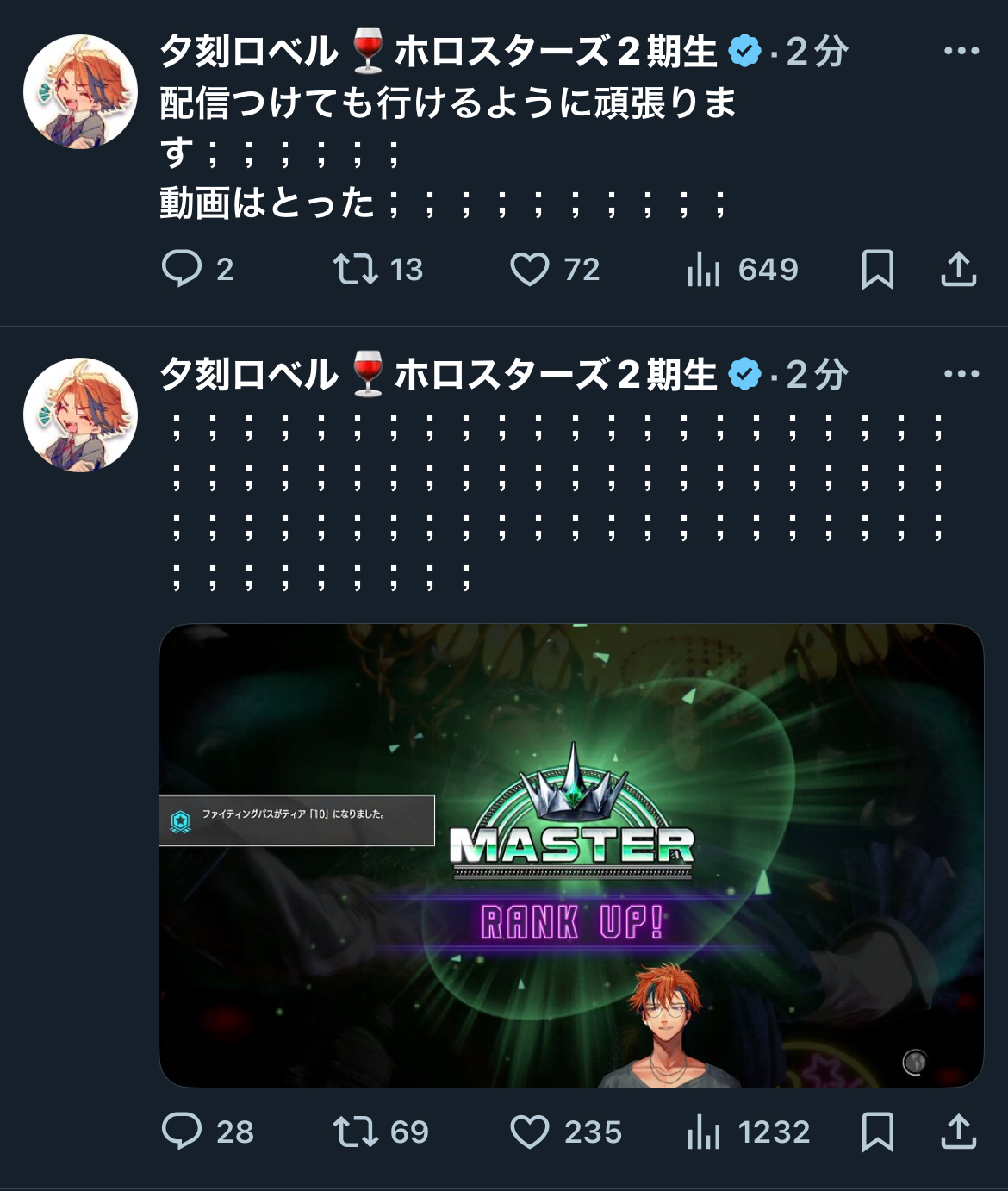Reply to the second tweet with 28 comments

click(x=208, y=1132)
